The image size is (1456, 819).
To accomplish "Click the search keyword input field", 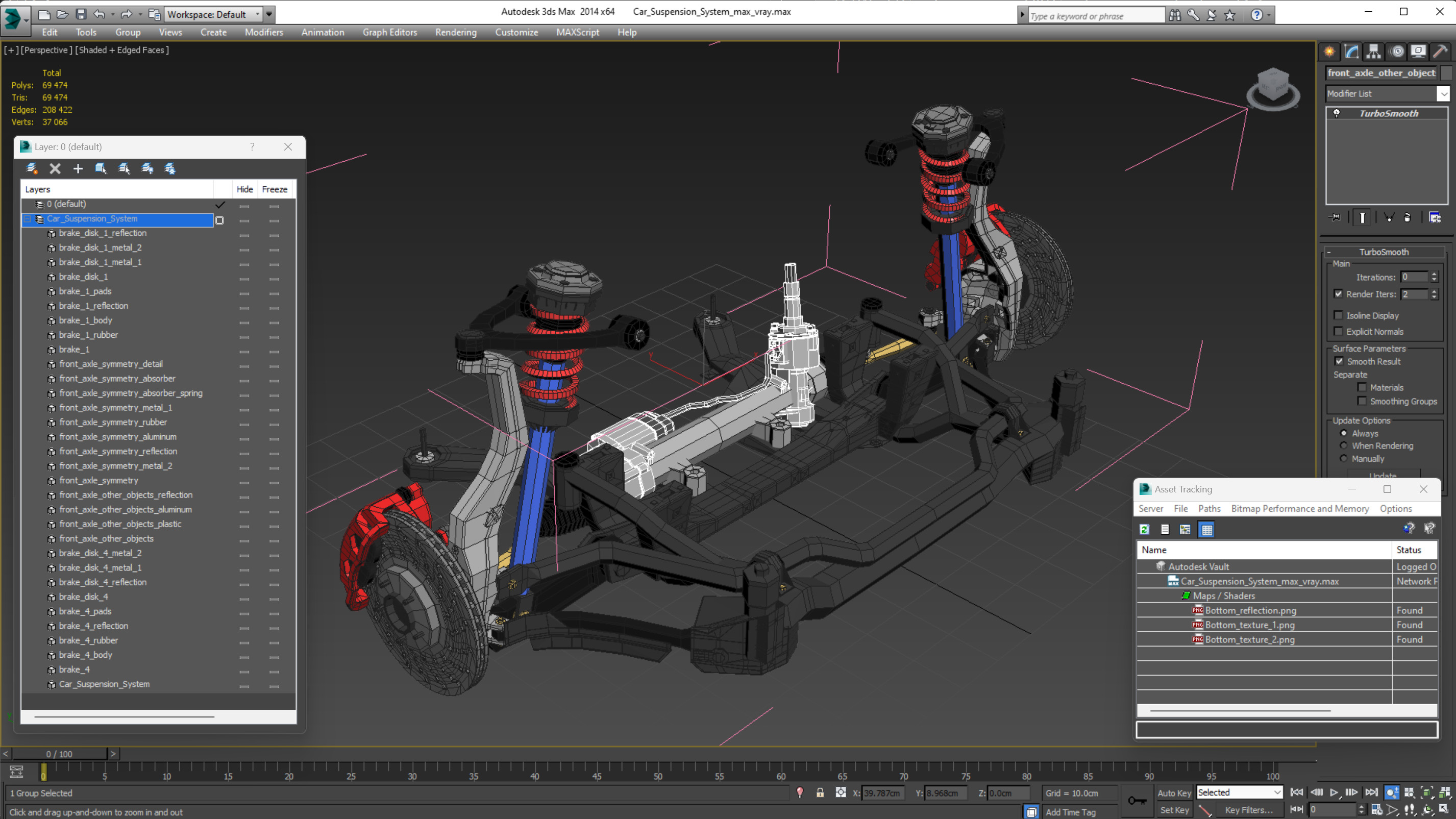I will point(1096,16).
